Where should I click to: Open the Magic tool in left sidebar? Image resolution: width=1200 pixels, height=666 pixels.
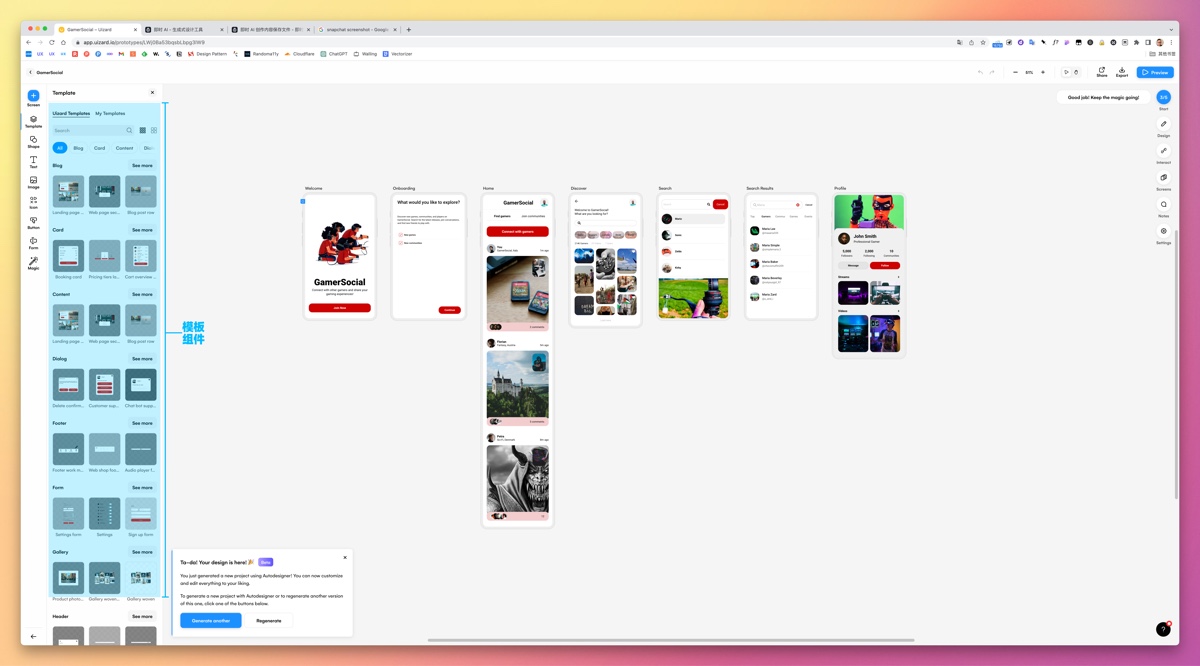33,263
